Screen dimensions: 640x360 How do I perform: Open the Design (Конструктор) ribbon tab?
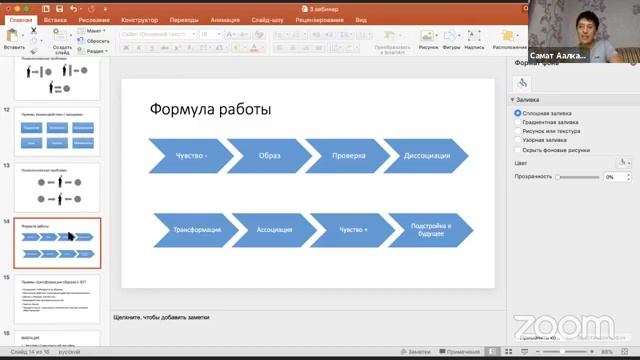click(x=140, y=20)
